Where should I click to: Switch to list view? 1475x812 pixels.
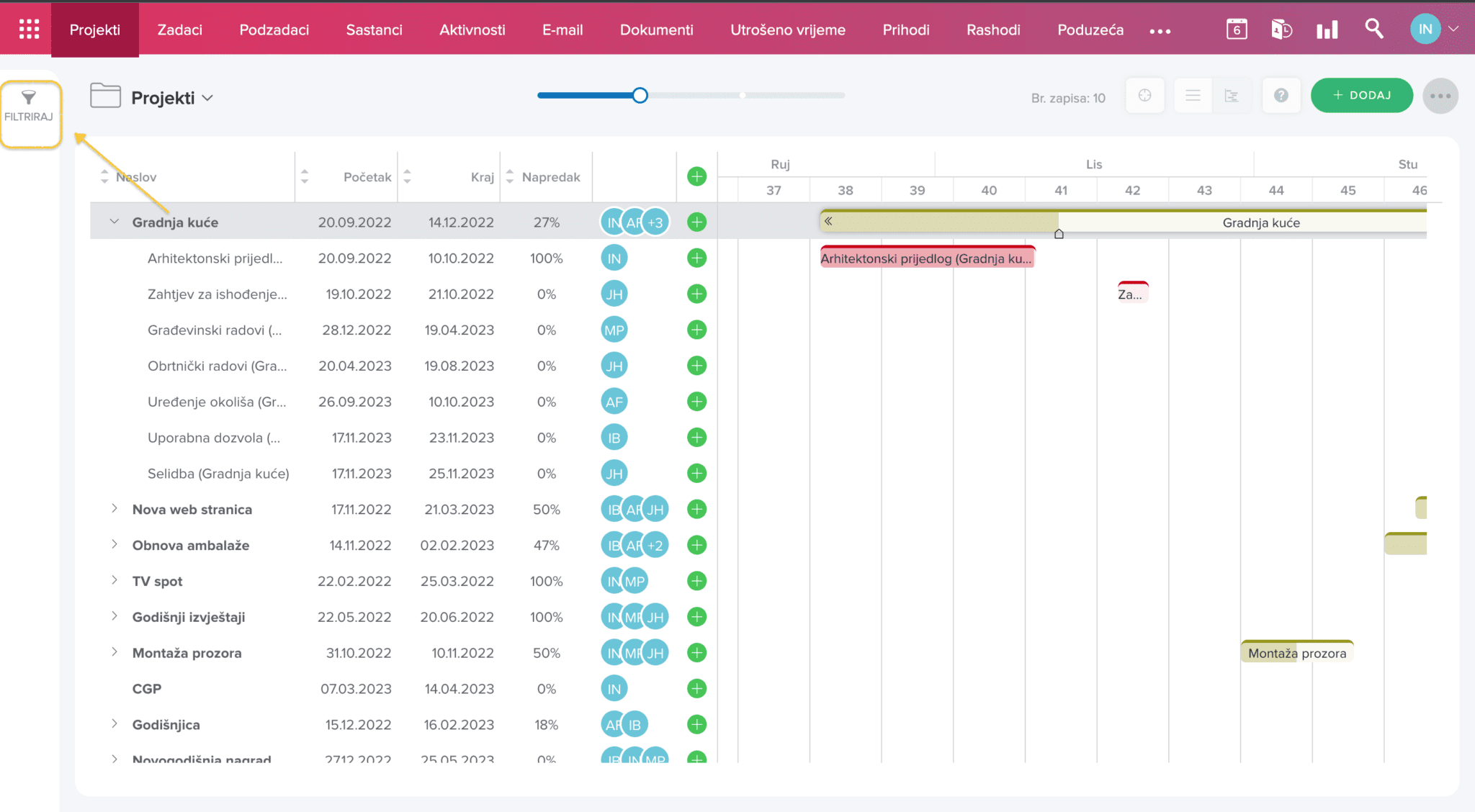pos(1193,96)
